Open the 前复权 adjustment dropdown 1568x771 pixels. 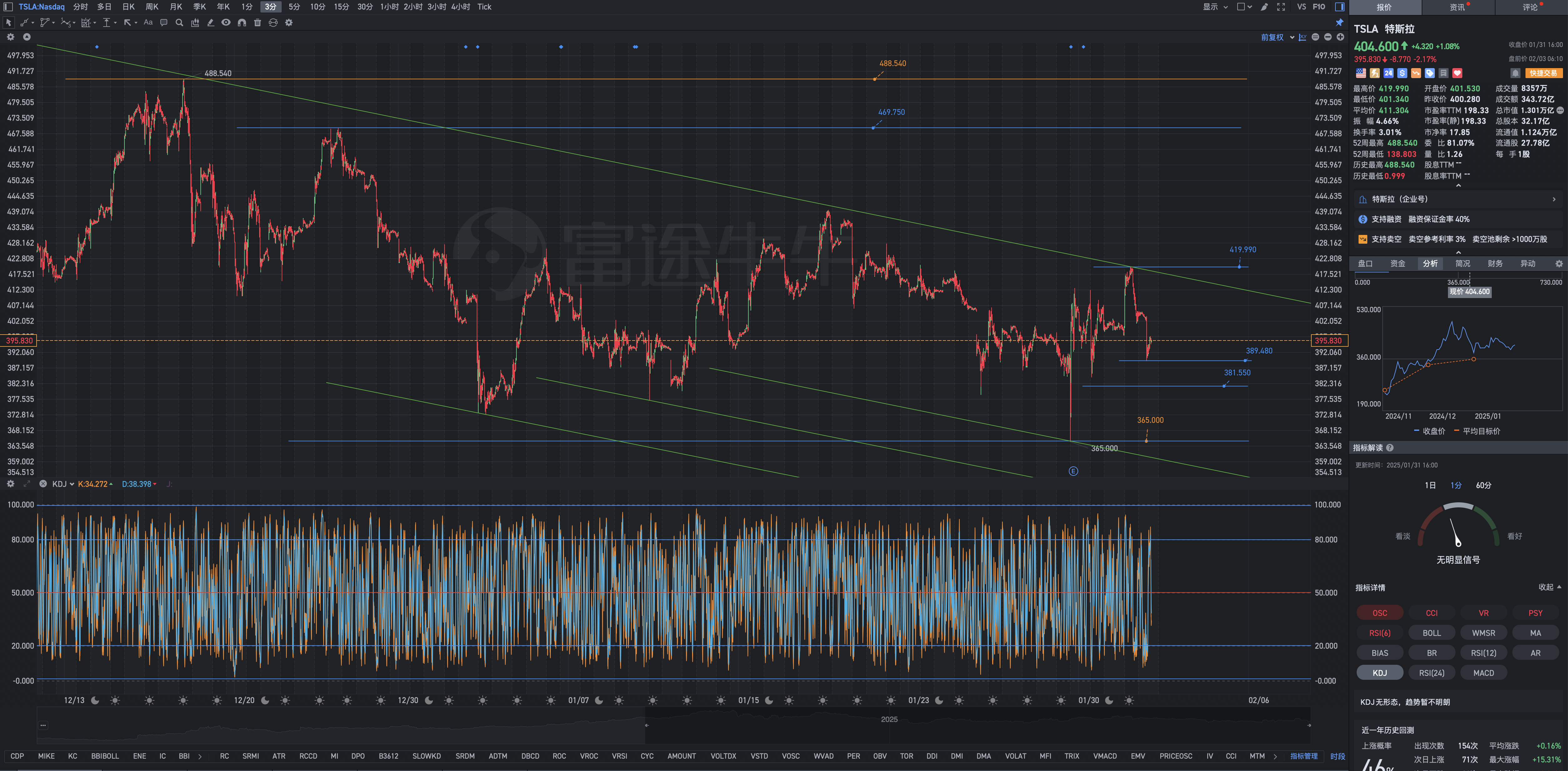click(1277, 37)
